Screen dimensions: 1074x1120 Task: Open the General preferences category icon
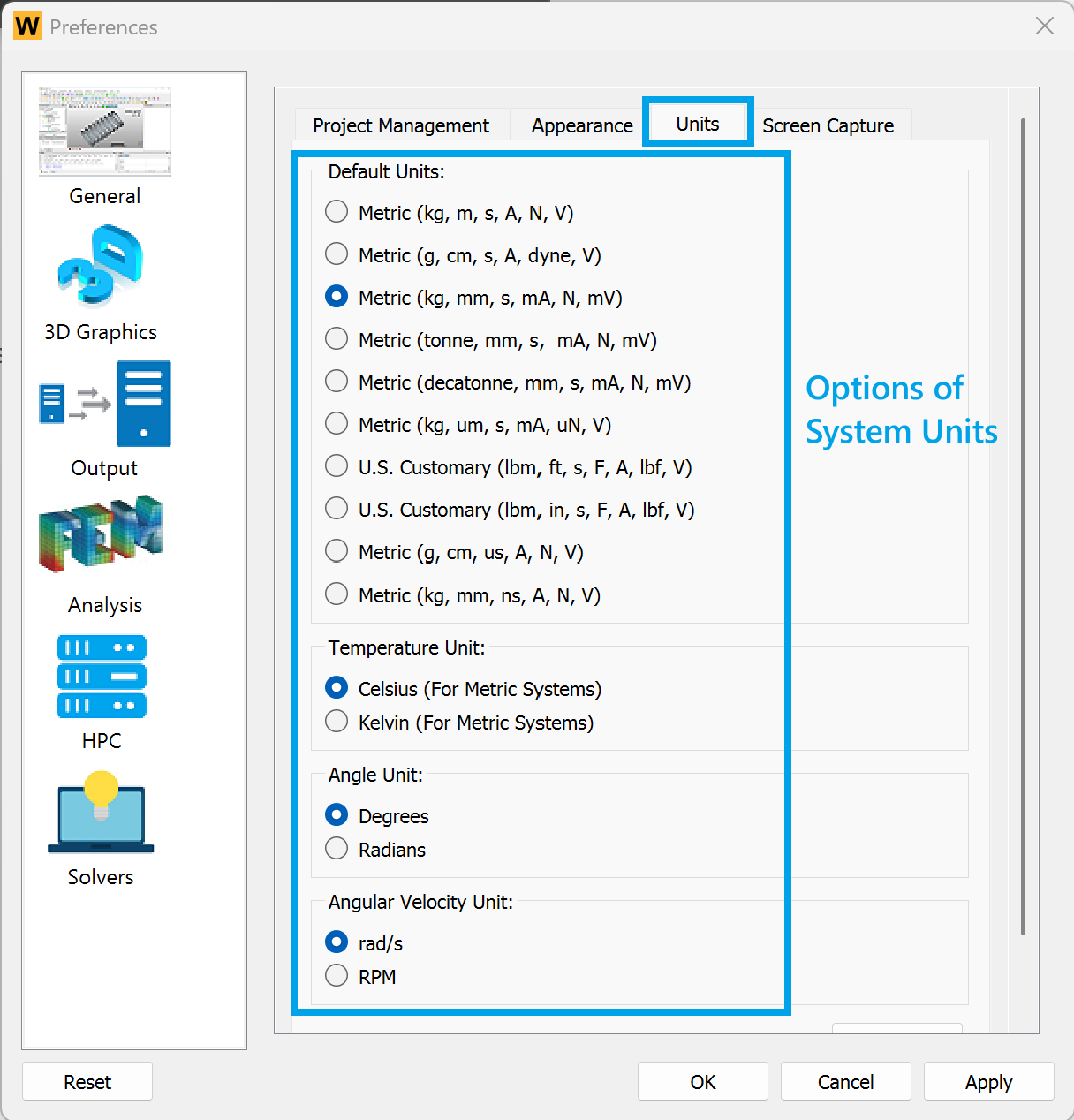105,132
